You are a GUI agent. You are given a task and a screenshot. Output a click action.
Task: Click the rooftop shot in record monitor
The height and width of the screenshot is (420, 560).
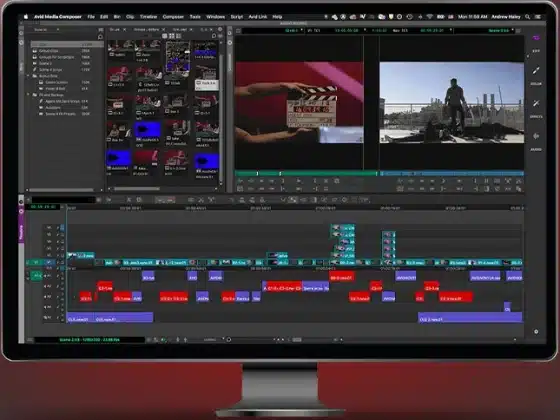[x=452, y=103]
